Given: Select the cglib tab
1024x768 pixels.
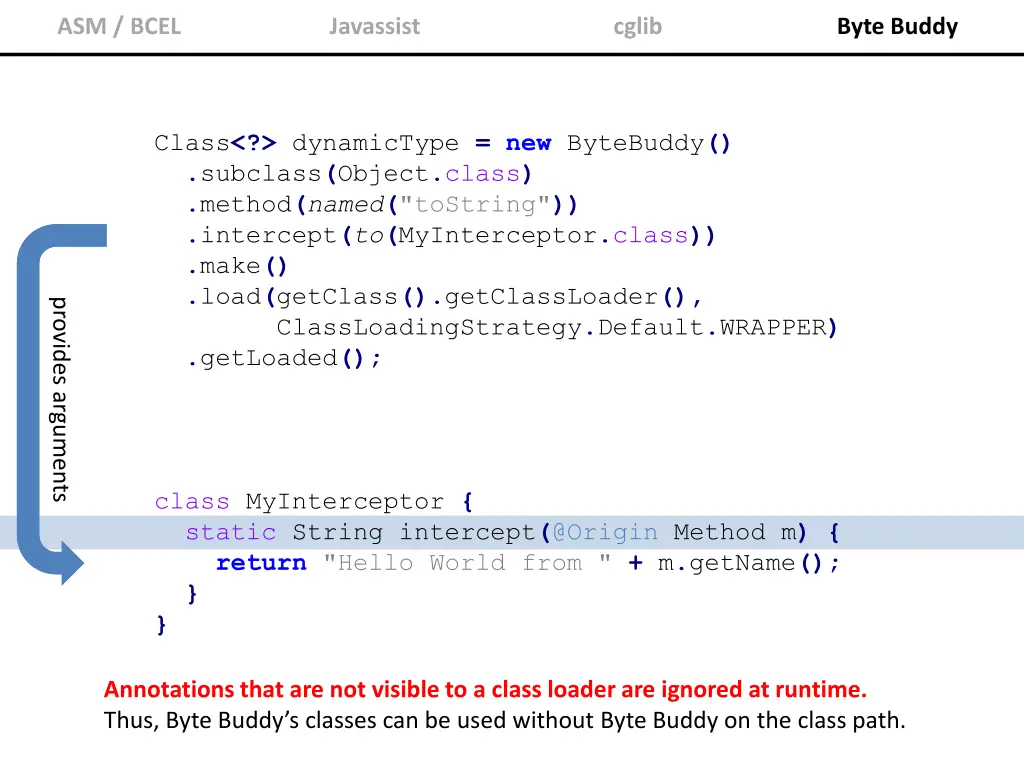Looking at the screenshot, I should 637,27.
